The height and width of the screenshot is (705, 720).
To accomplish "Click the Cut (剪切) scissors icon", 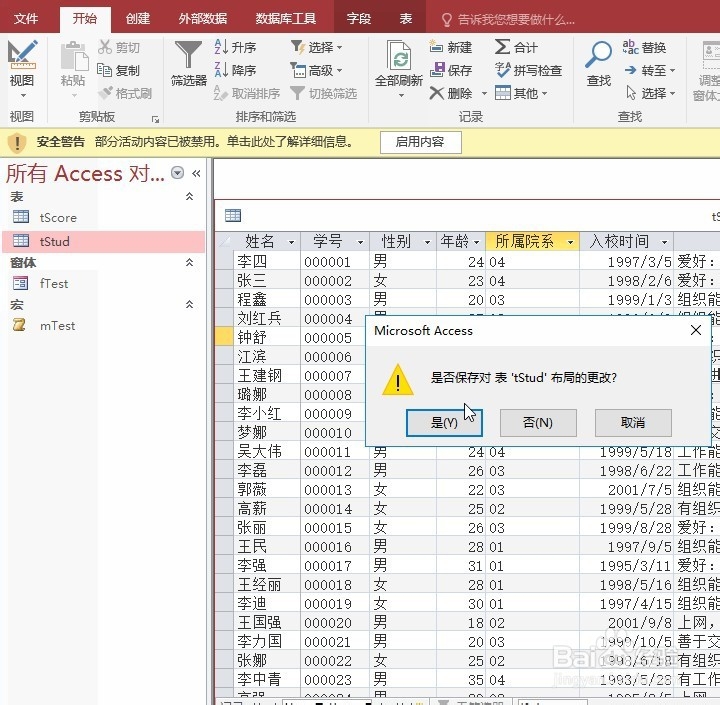I will [105, 47].
